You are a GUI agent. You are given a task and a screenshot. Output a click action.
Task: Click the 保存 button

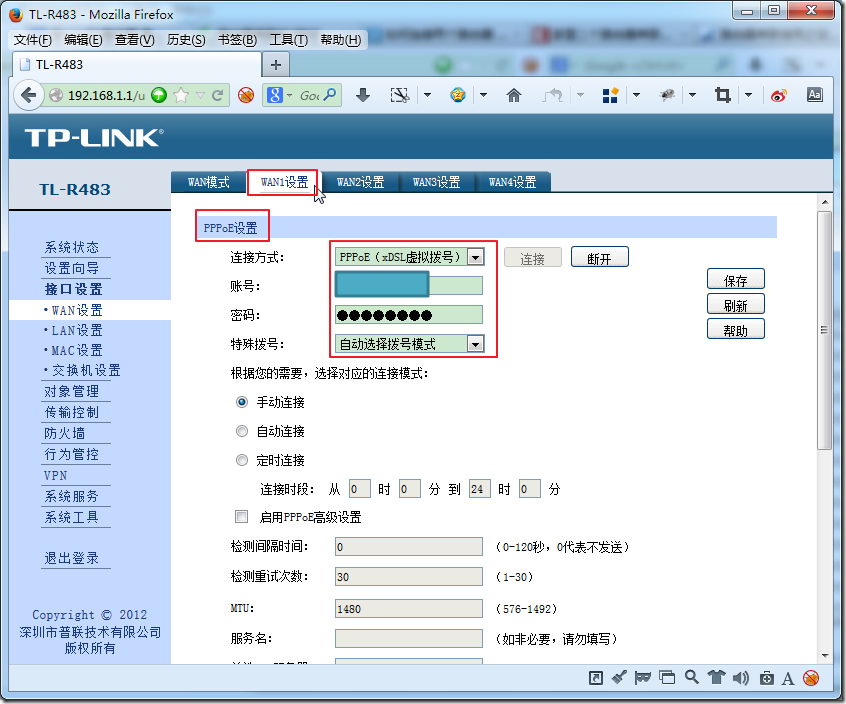(735, 280)
